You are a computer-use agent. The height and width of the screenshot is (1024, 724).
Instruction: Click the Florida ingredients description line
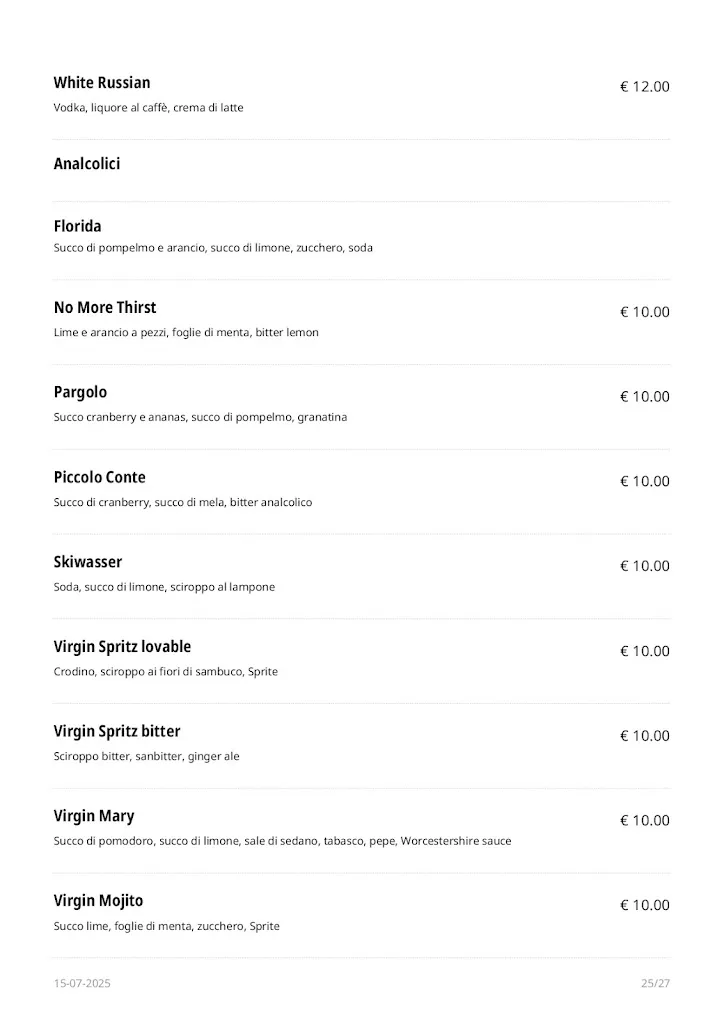(213, 248)
